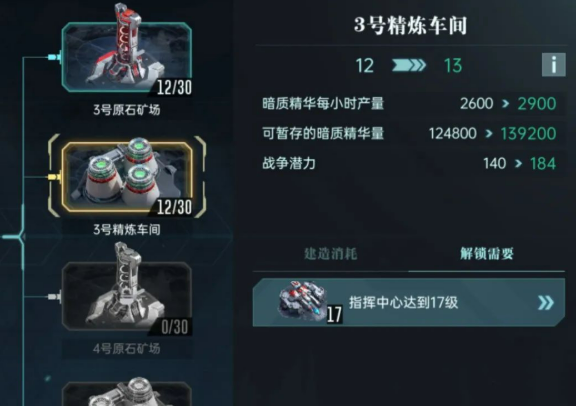Click the 12/30 level badge on 3号精炼车间
The image size is (576, 406).
click(x=174, y=207)
